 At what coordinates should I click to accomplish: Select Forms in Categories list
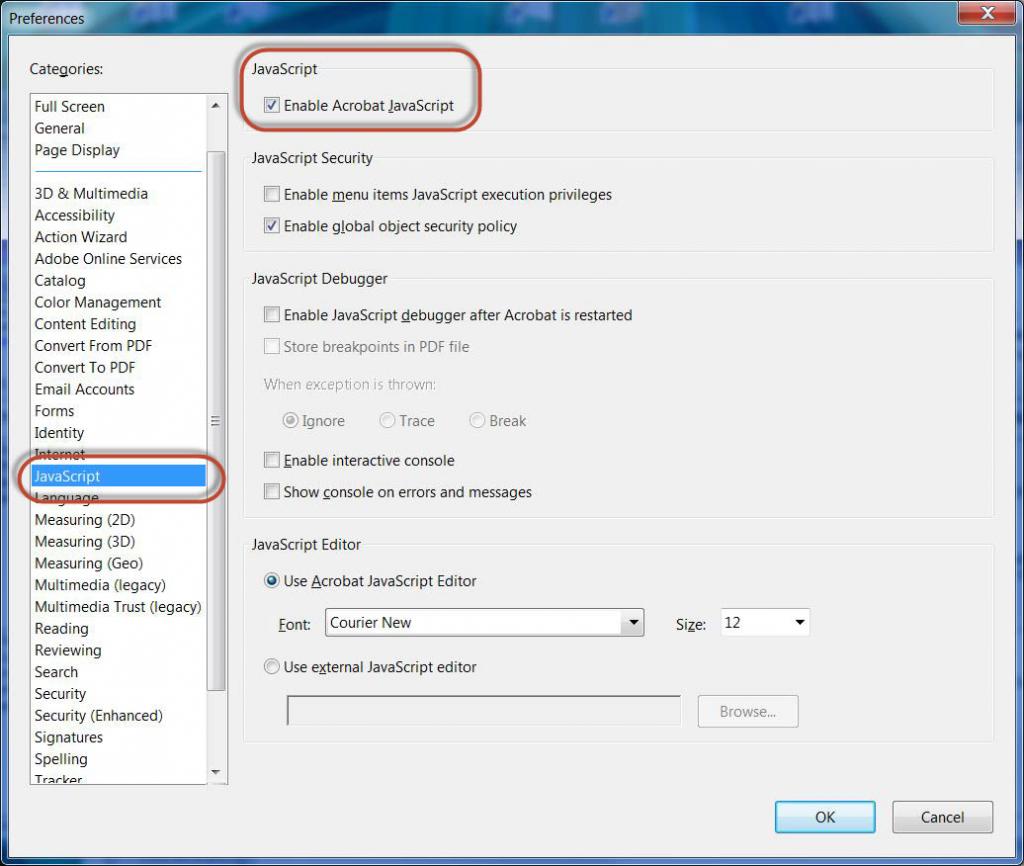tap(54, 411)
